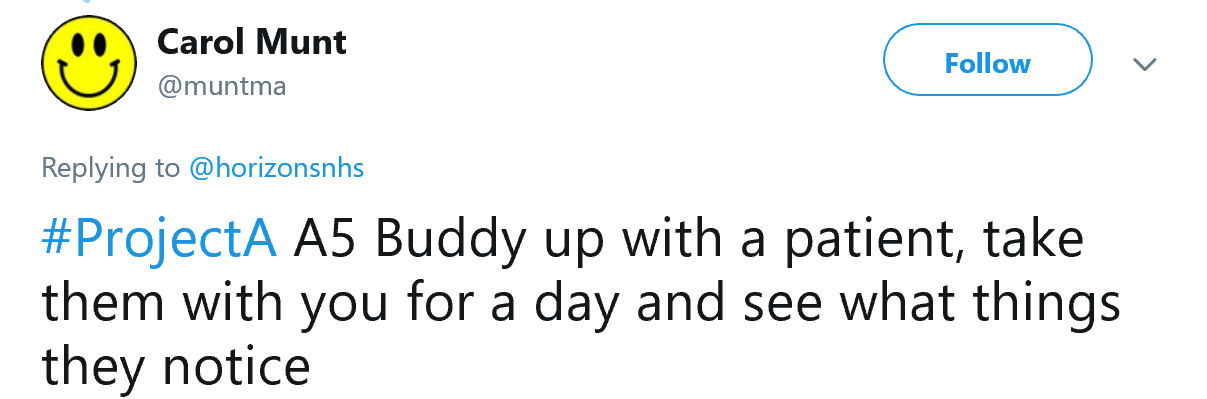Select the @muntma username handle

coord(222,87)
